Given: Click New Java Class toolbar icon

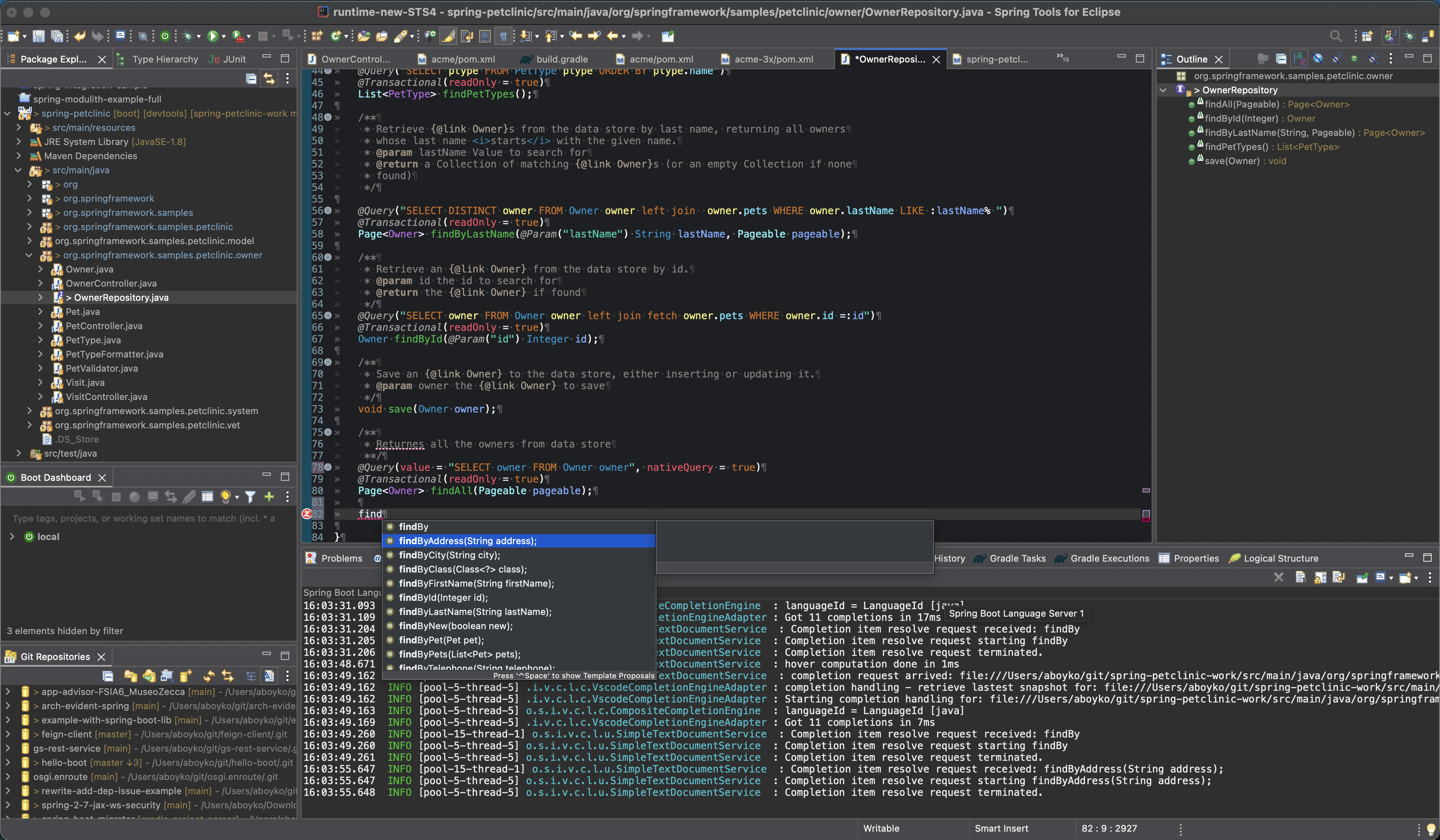Looking at the screenshot, I should (x=336, y=36).
